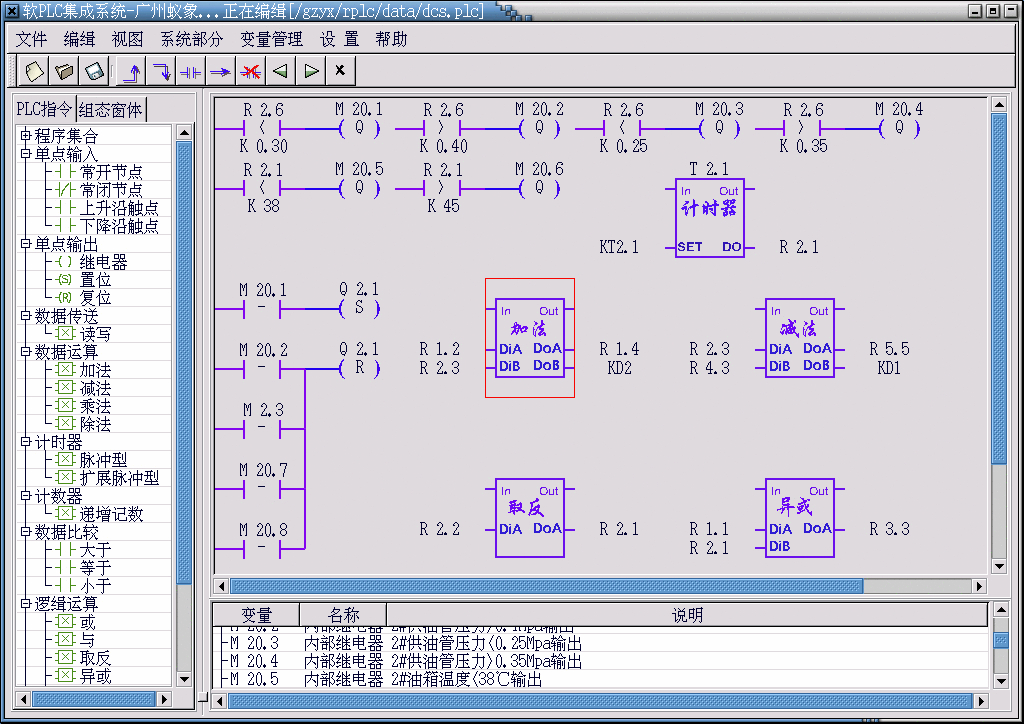The image size is (1024, 724).
Task: Select the blue contact symbol tool
Action: click(191, 71)
